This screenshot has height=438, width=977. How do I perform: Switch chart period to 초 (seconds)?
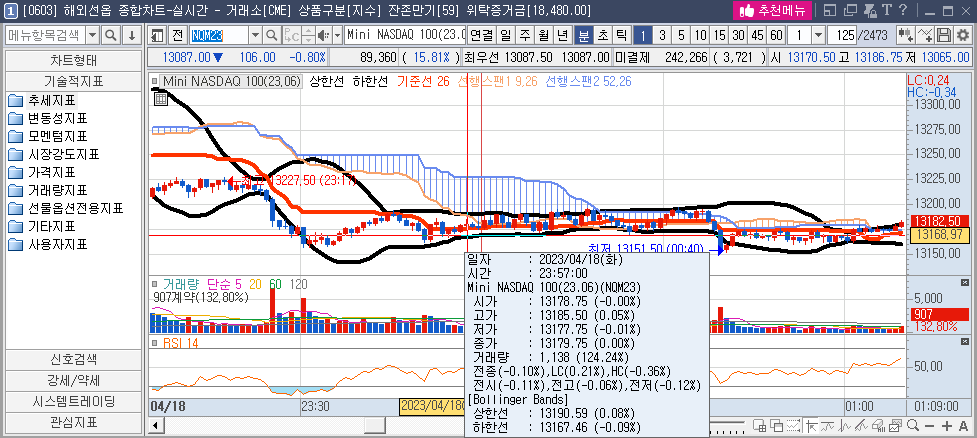[603, 35]
